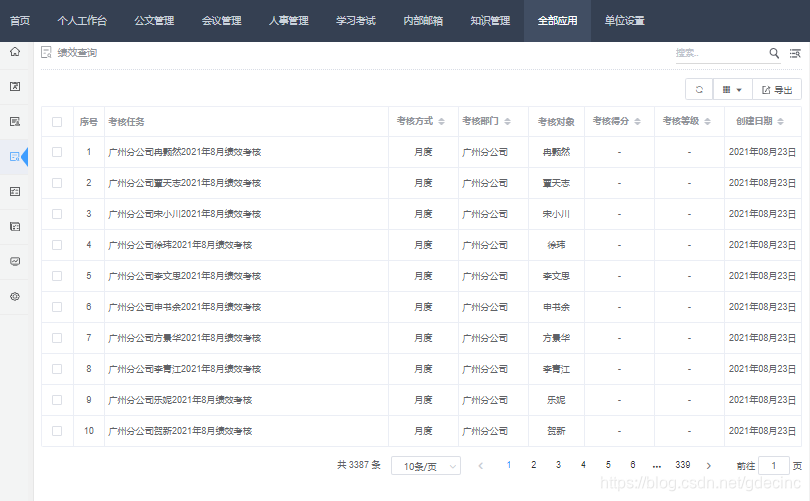
Task: Open the 学习考试 menu
Action: tap(355, 21)
